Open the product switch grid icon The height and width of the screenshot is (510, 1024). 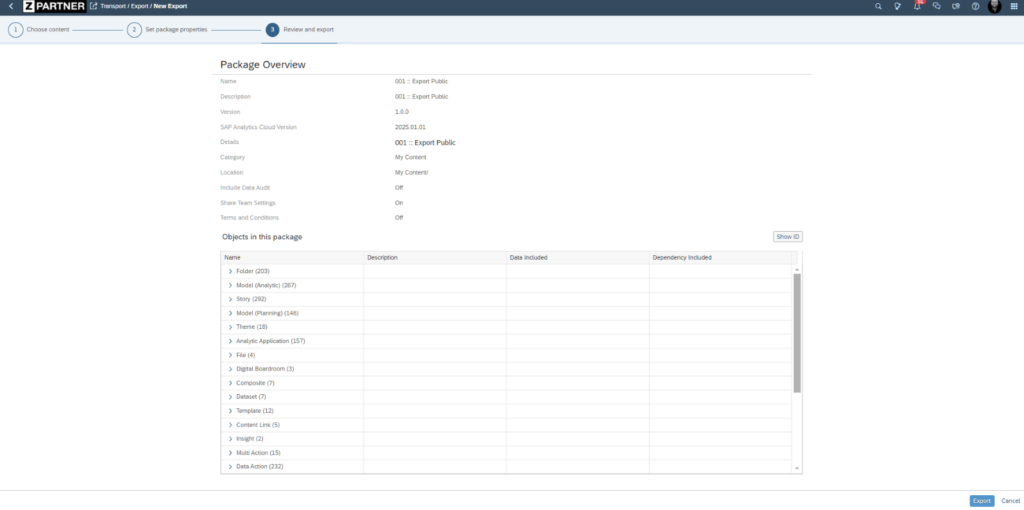tap(1014, 6)
